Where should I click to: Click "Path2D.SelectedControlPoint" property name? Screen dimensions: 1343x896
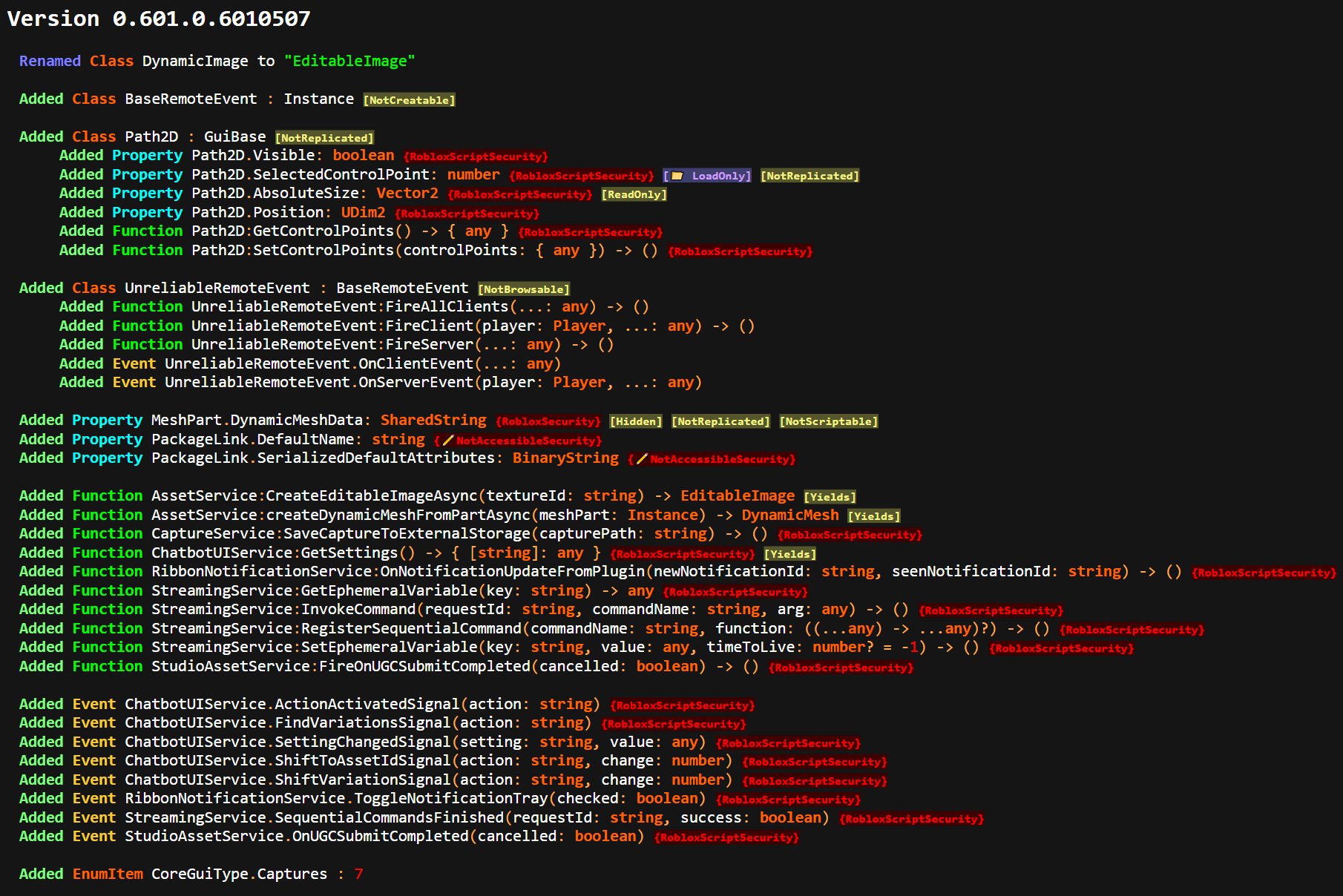(310, 174)
